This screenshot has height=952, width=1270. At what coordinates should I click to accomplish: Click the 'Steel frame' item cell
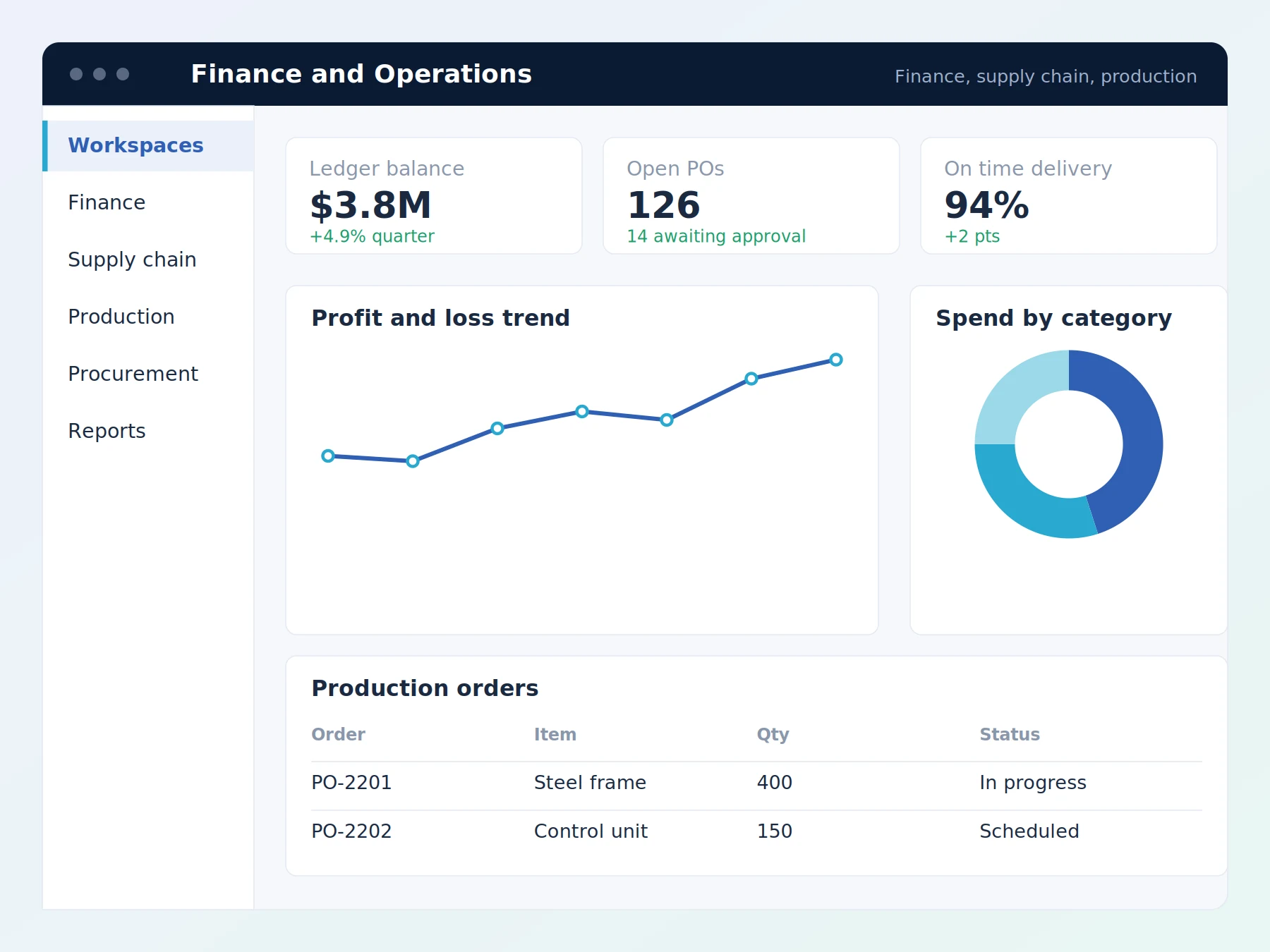590,783
